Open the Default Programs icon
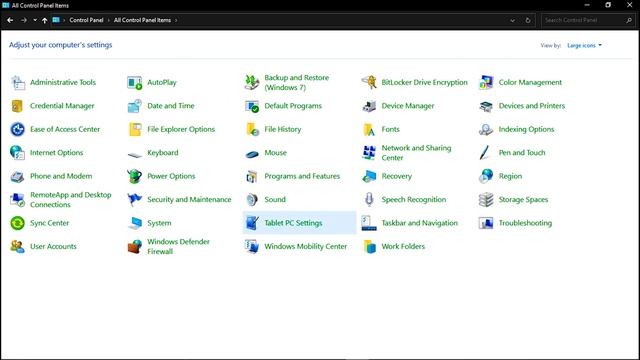This screenshot has height=360, width=640. (252, 106)
